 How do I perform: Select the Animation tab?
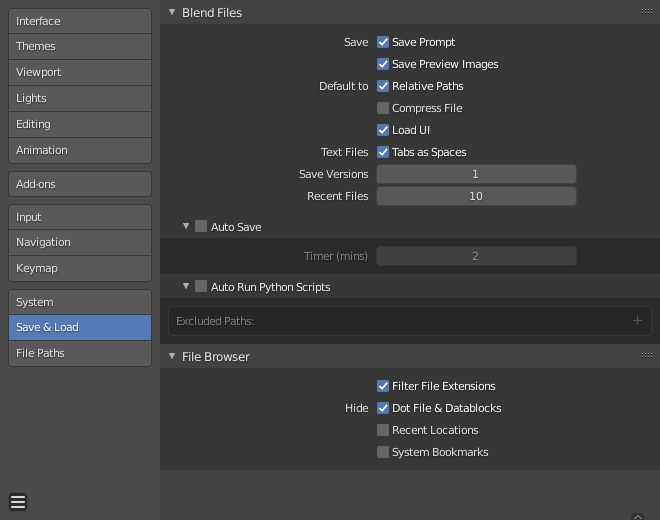coord(80,150)
